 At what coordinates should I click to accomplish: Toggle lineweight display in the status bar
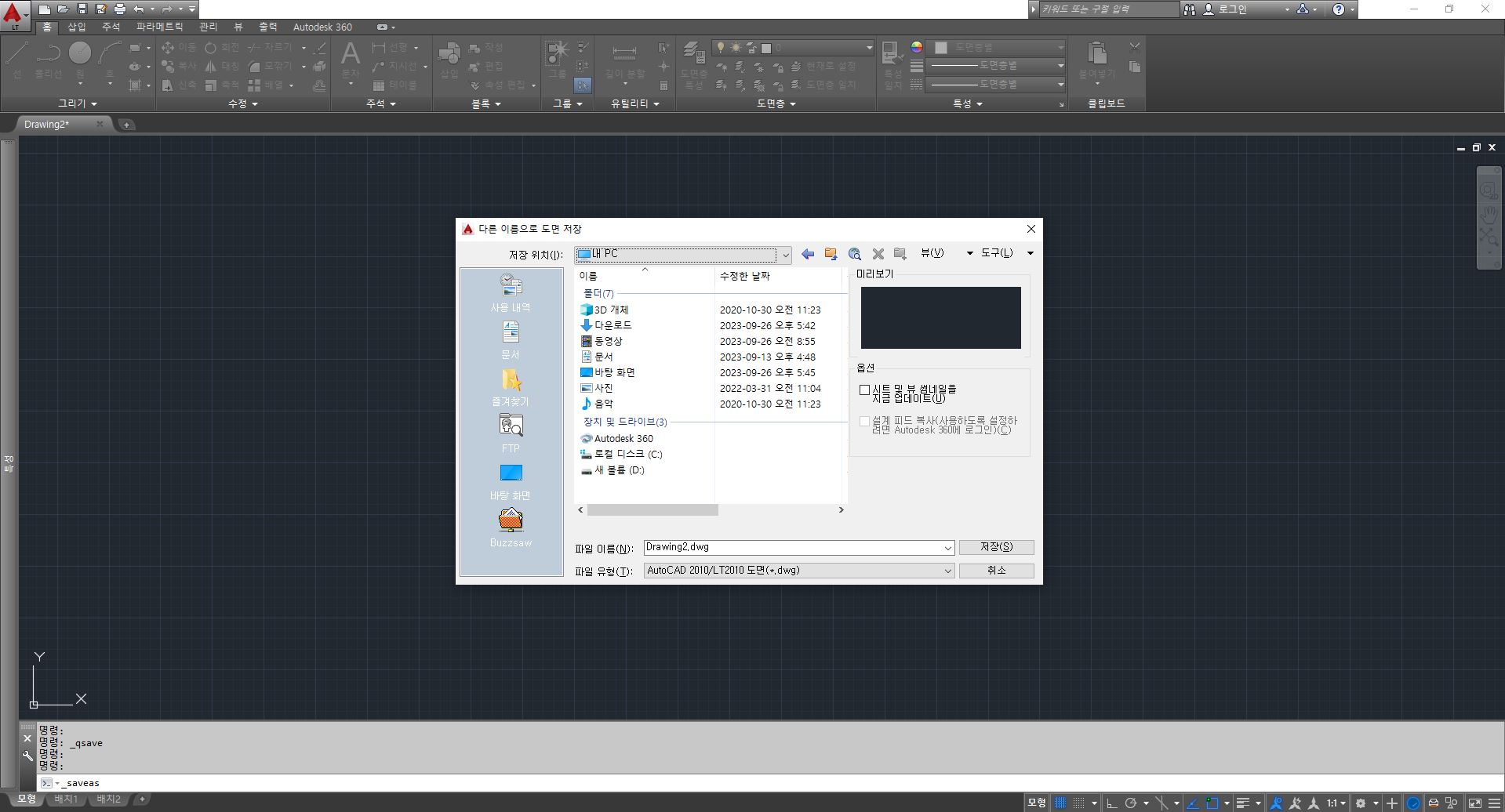1242,803
